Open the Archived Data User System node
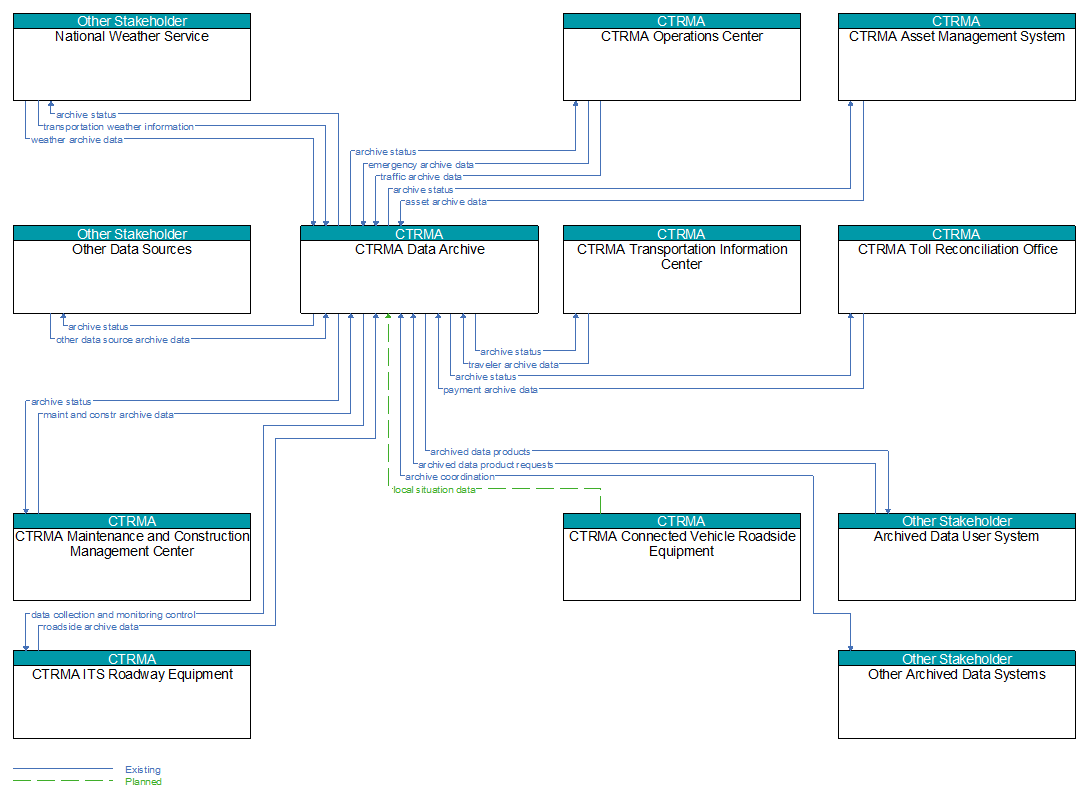Screen dimensions: 1086x800 coord(956,557)
